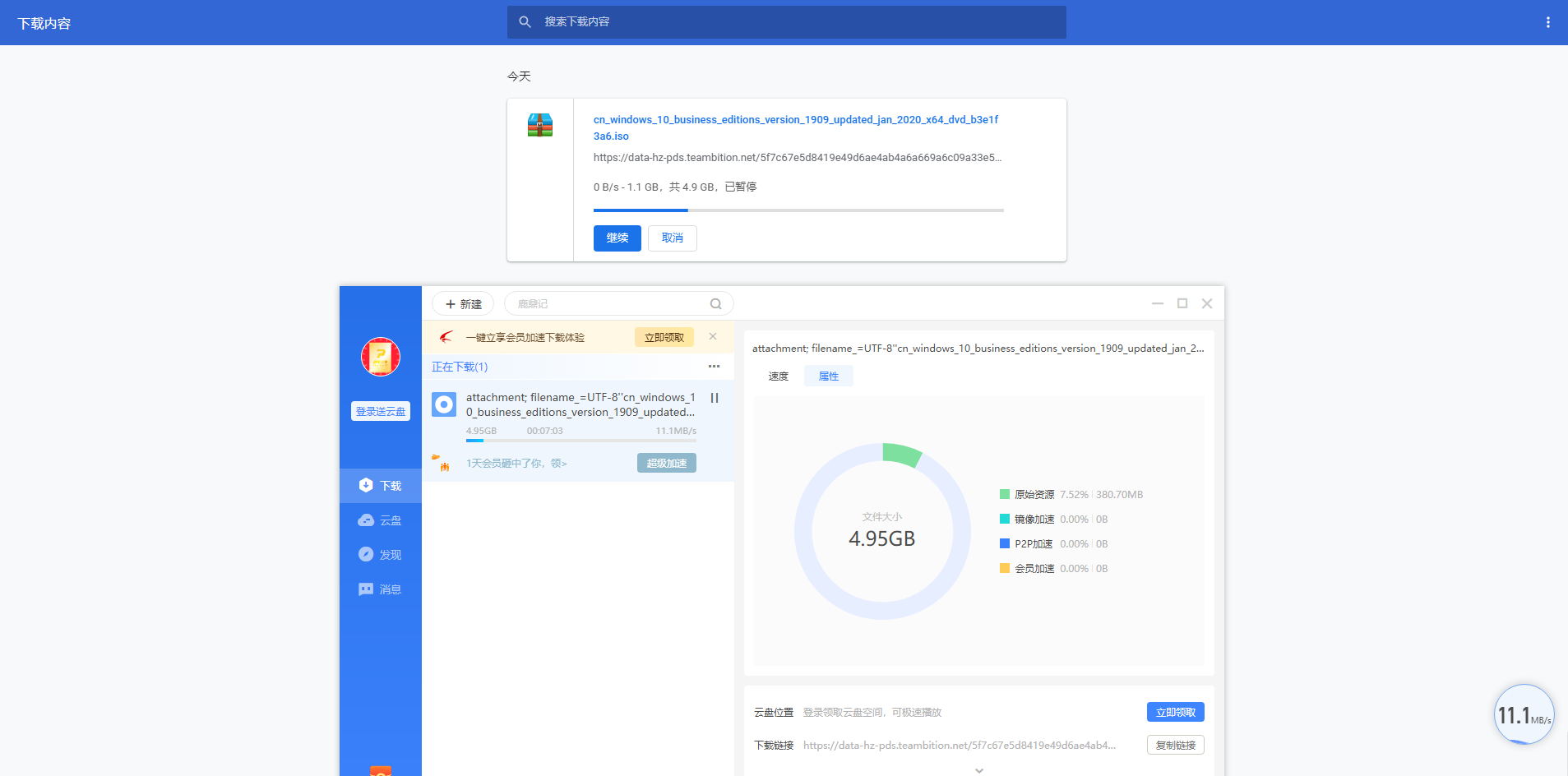Click the 今天 date heading

pyautogui.click(x=519, y=76)
